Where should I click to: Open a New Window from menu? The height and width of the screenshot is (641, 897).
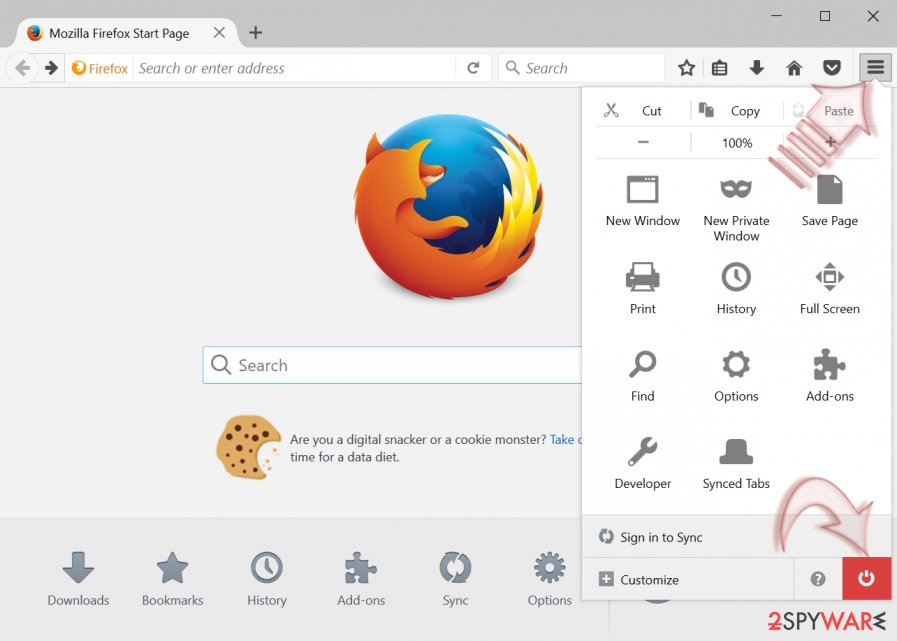642,201
